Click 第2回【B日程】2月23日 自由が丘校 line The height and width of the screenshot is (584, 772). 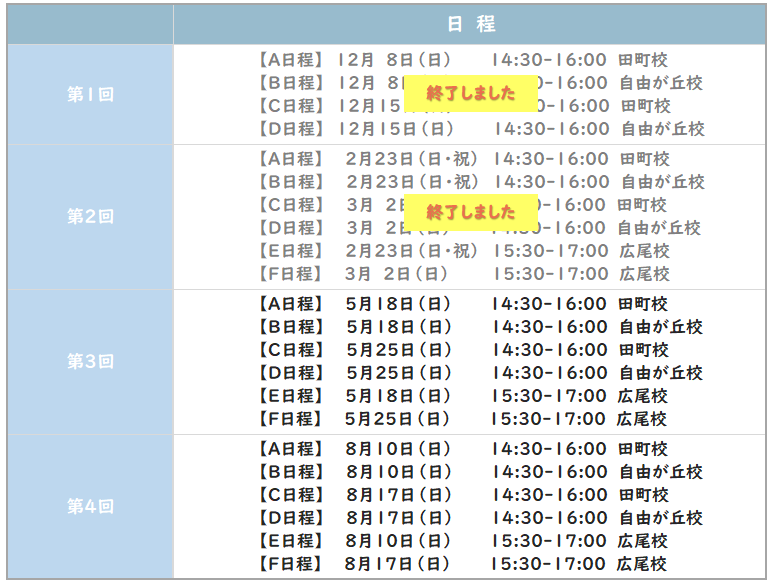(x=482, y=182)
